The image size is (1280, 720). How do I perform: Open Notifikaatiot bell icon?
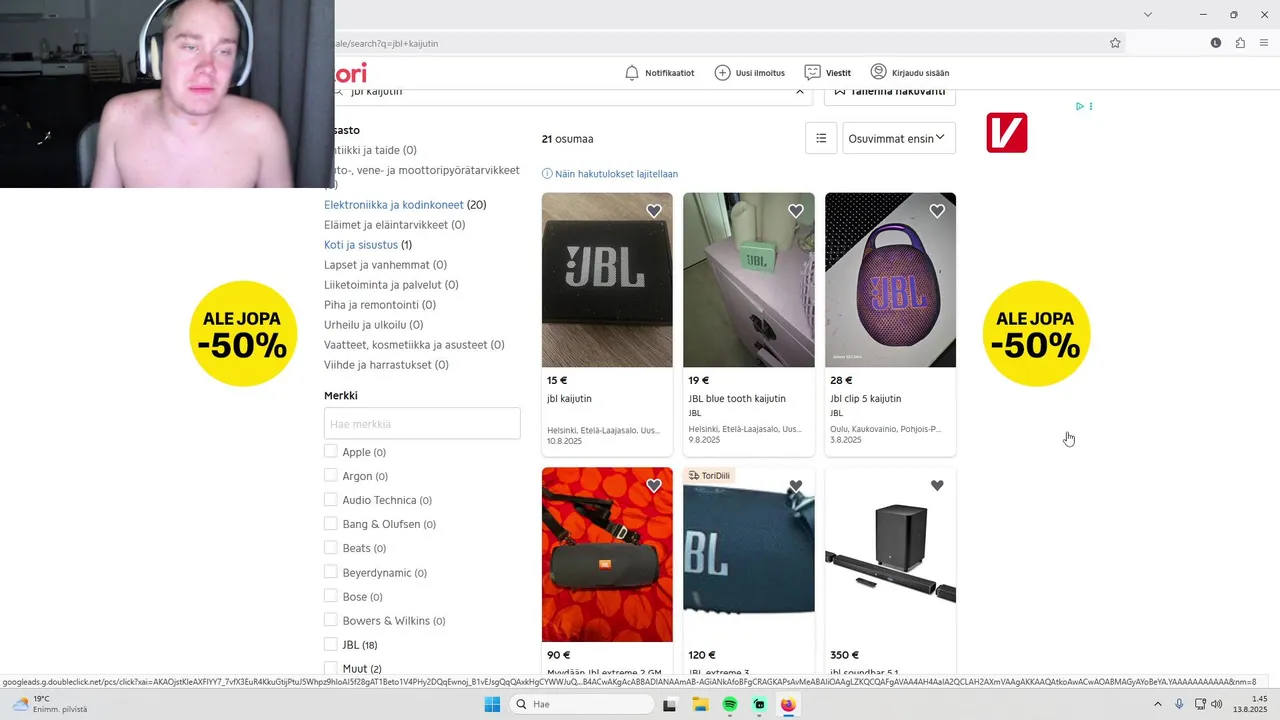click(632, 73)
